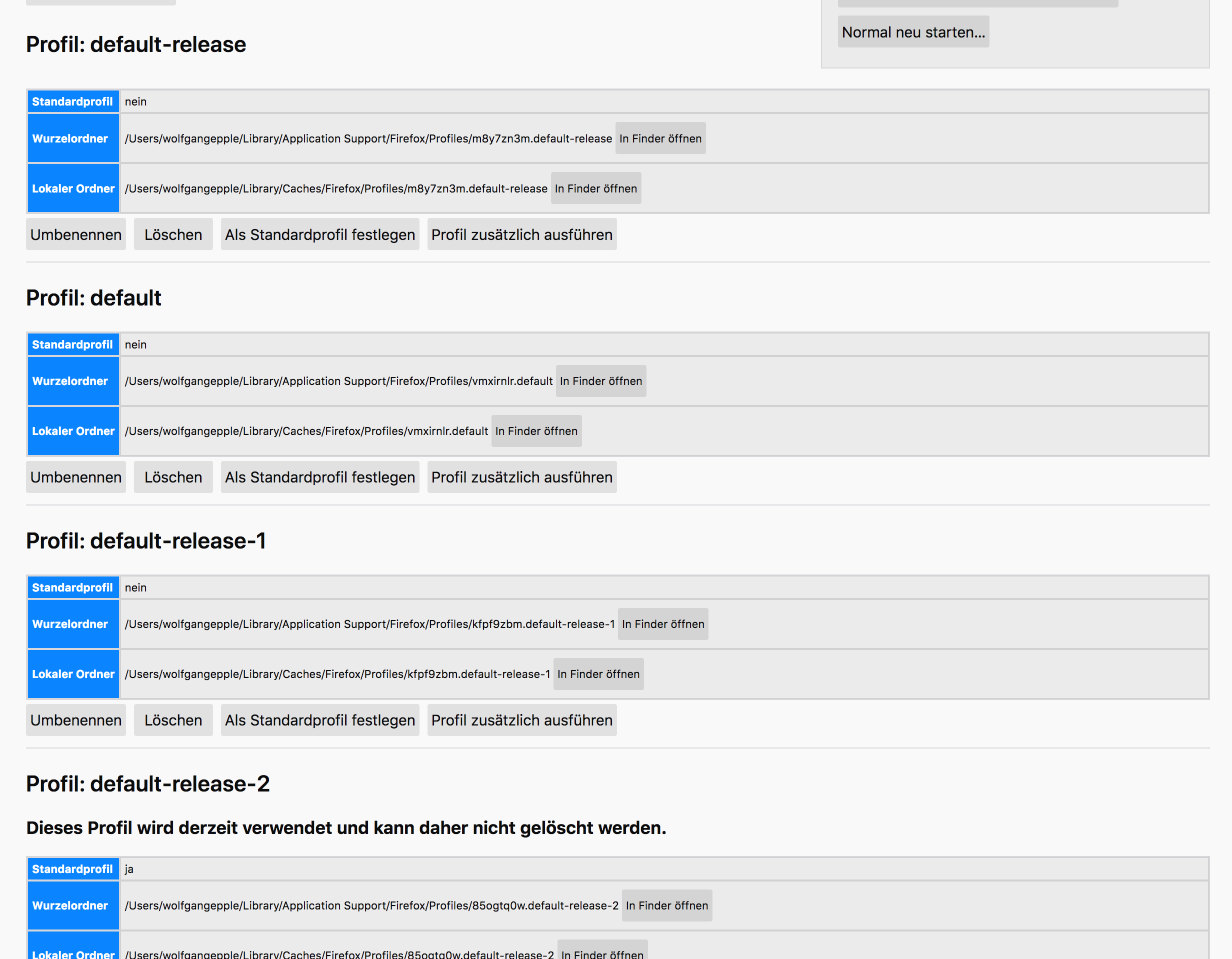
Task: Run the default profile additionally
Action: coord(522,477)
